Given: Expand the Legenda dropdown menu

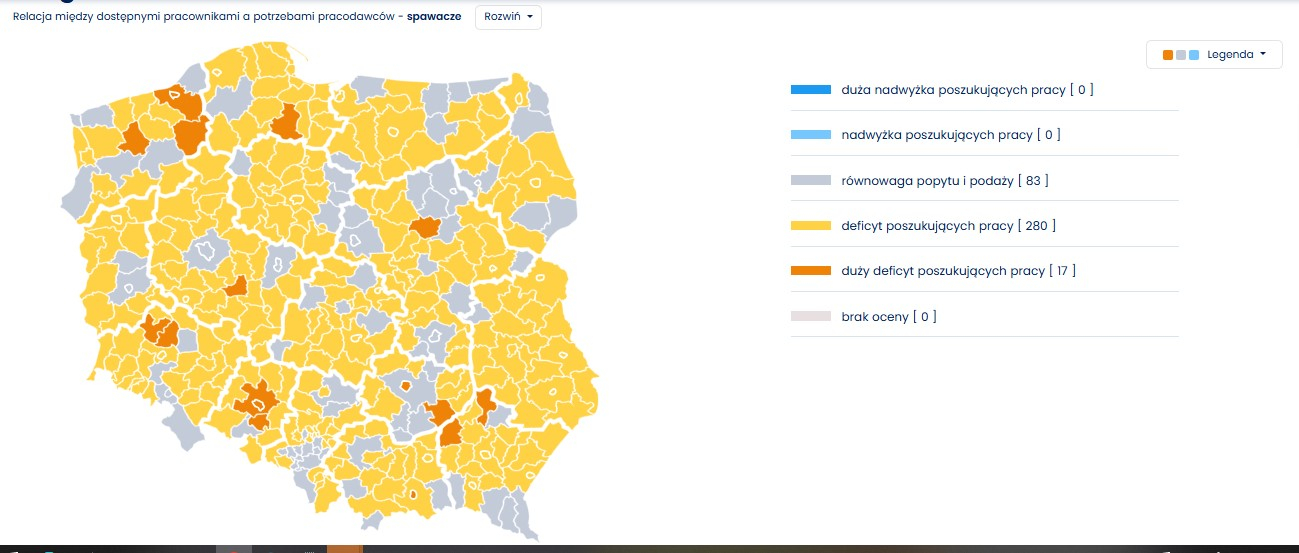Looking at the screenshot, I should pyautogui.click(x=1214, y=54).
